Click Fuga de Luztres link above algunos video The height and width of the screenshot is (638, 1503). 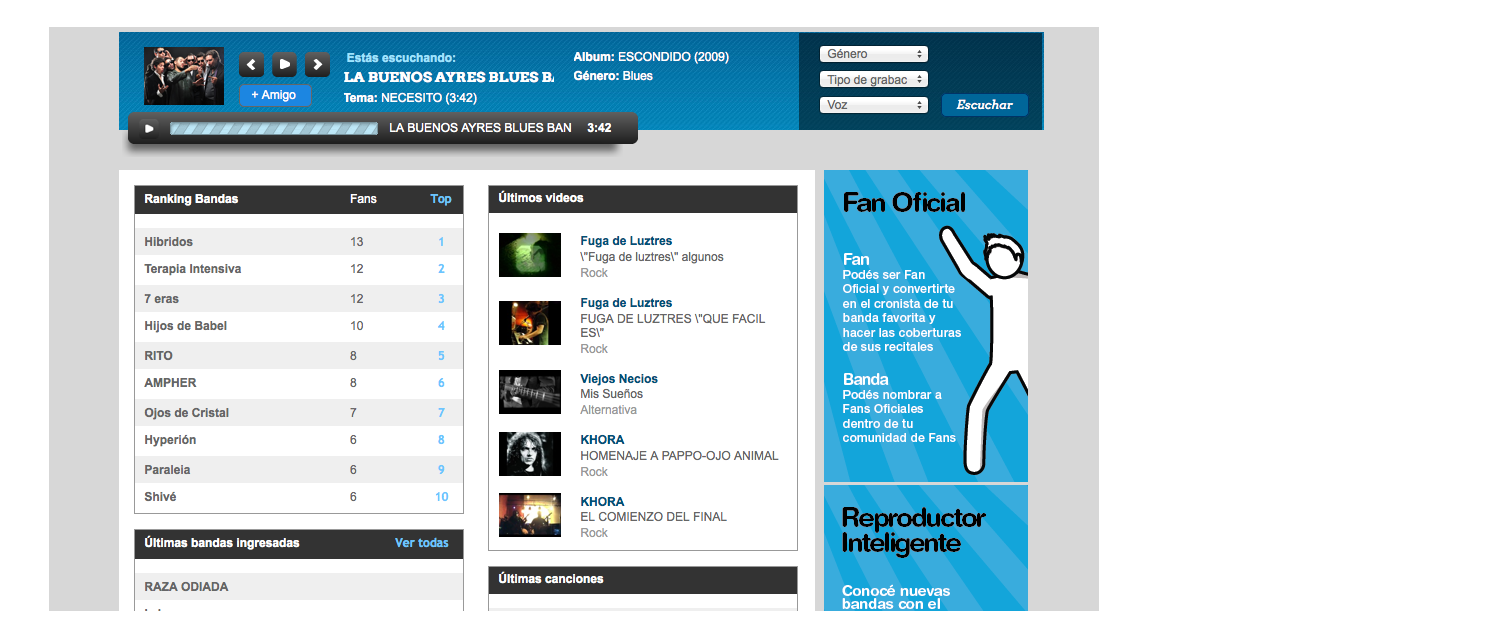coord(626,241)
